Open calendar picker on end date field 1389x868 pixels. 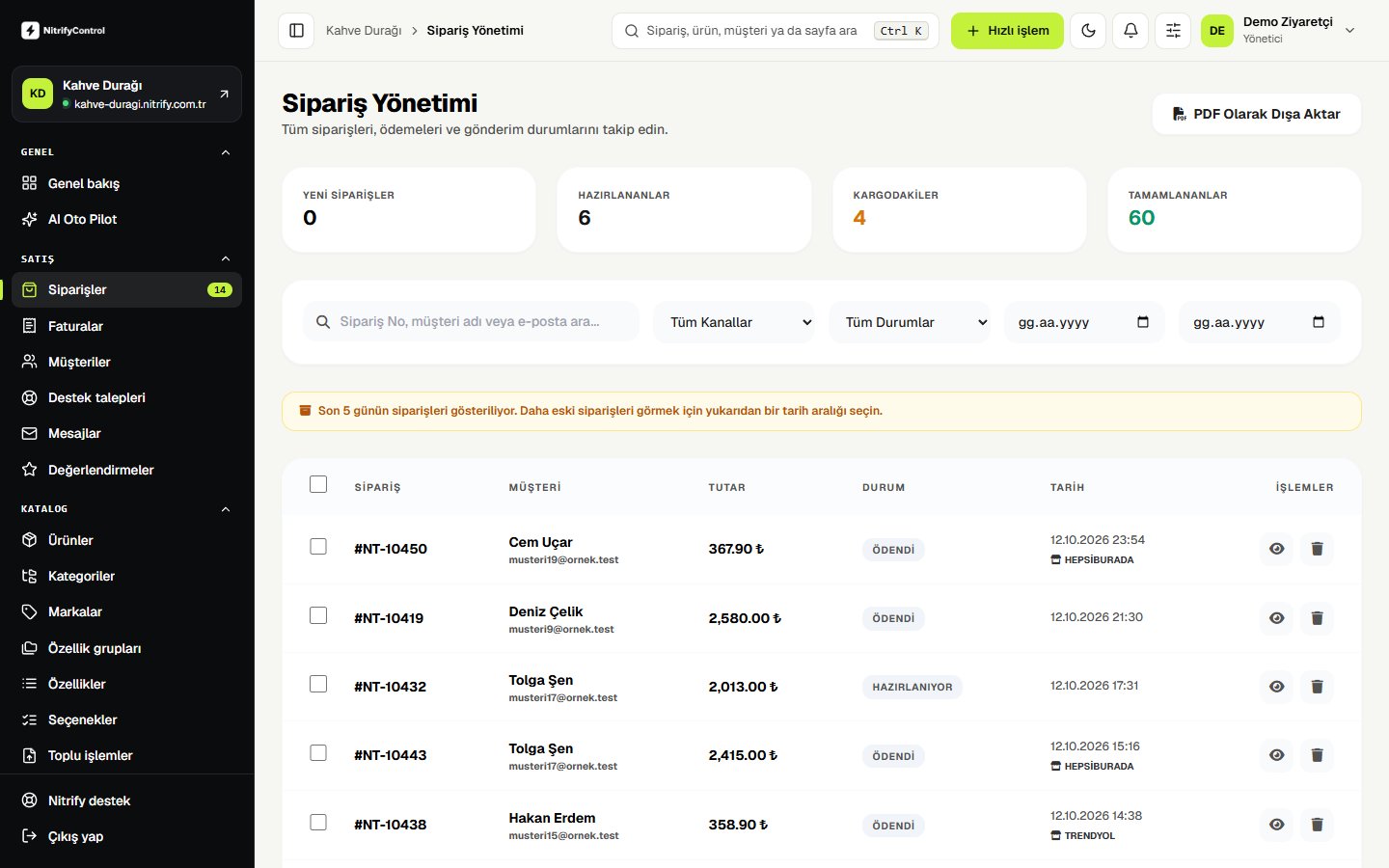(1319, 322)
